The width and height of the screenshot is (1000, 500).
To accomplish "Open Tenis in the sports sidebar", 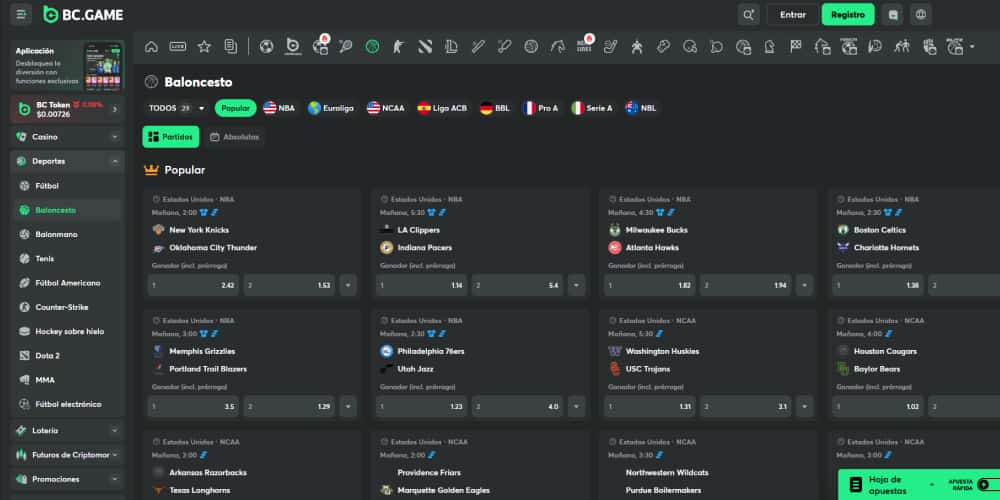I will coord(45,259).
